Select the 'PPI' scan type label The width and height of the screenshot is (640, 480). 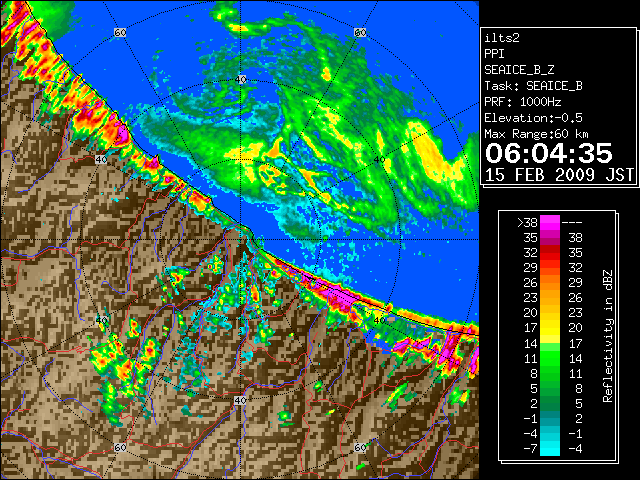(494, 54)
